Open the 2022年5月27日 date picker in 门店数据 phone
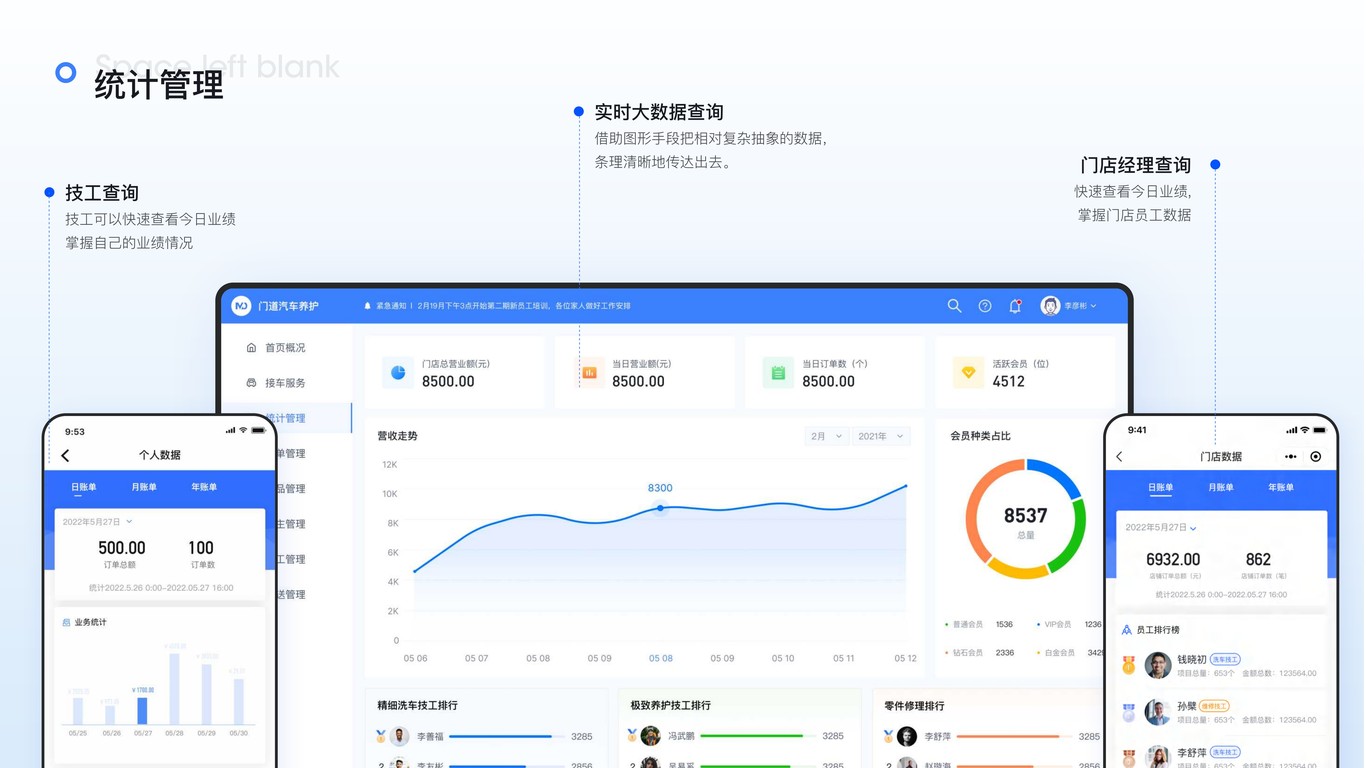 (1161, 528)
